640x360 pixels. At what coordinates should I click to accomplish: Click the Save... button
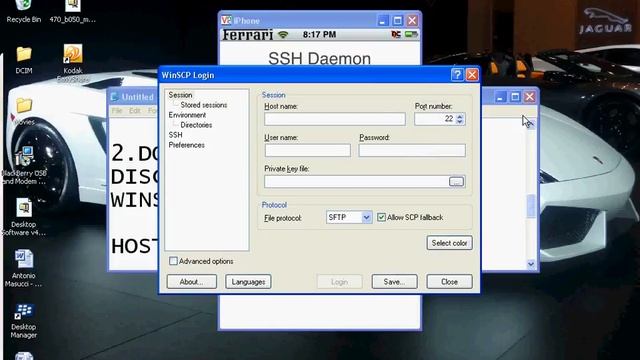pos(394,282)
